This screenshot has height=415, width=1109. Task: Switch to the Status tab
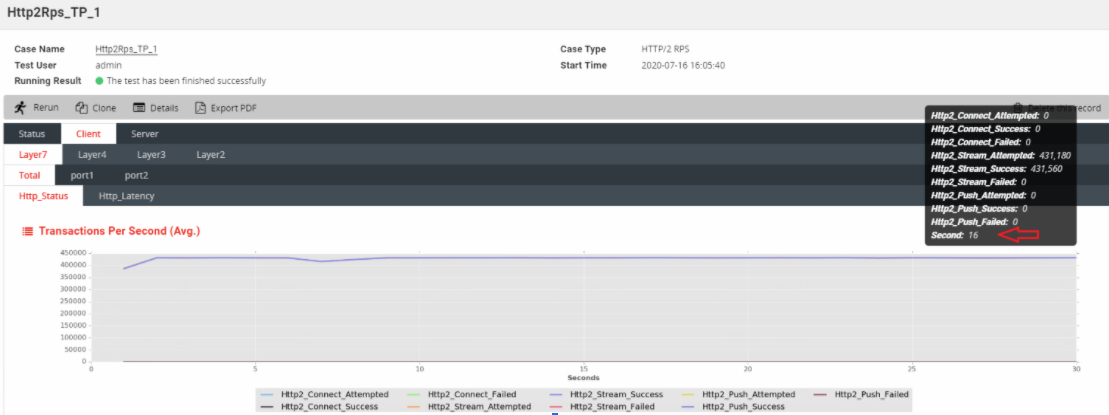pos(32,134)
